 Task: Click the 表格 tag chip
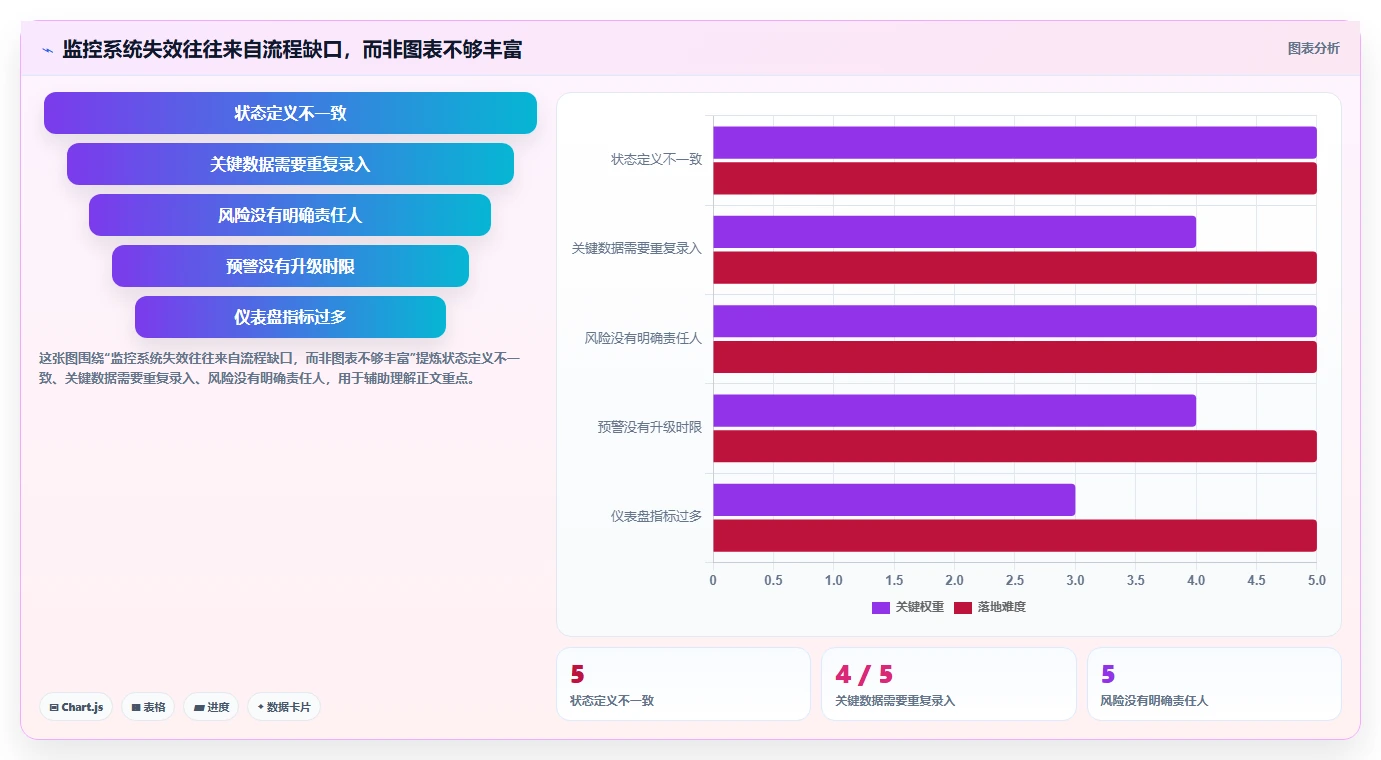coord(148,707)
